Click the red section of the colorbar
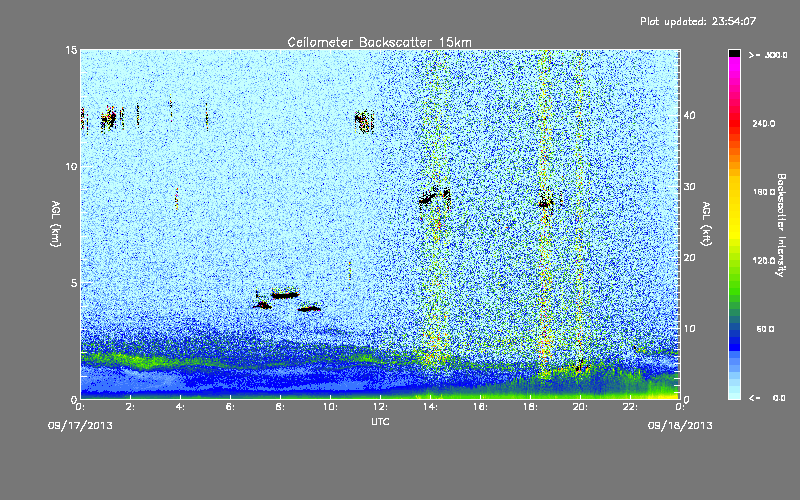800x500 pixels. click(734, 125)
